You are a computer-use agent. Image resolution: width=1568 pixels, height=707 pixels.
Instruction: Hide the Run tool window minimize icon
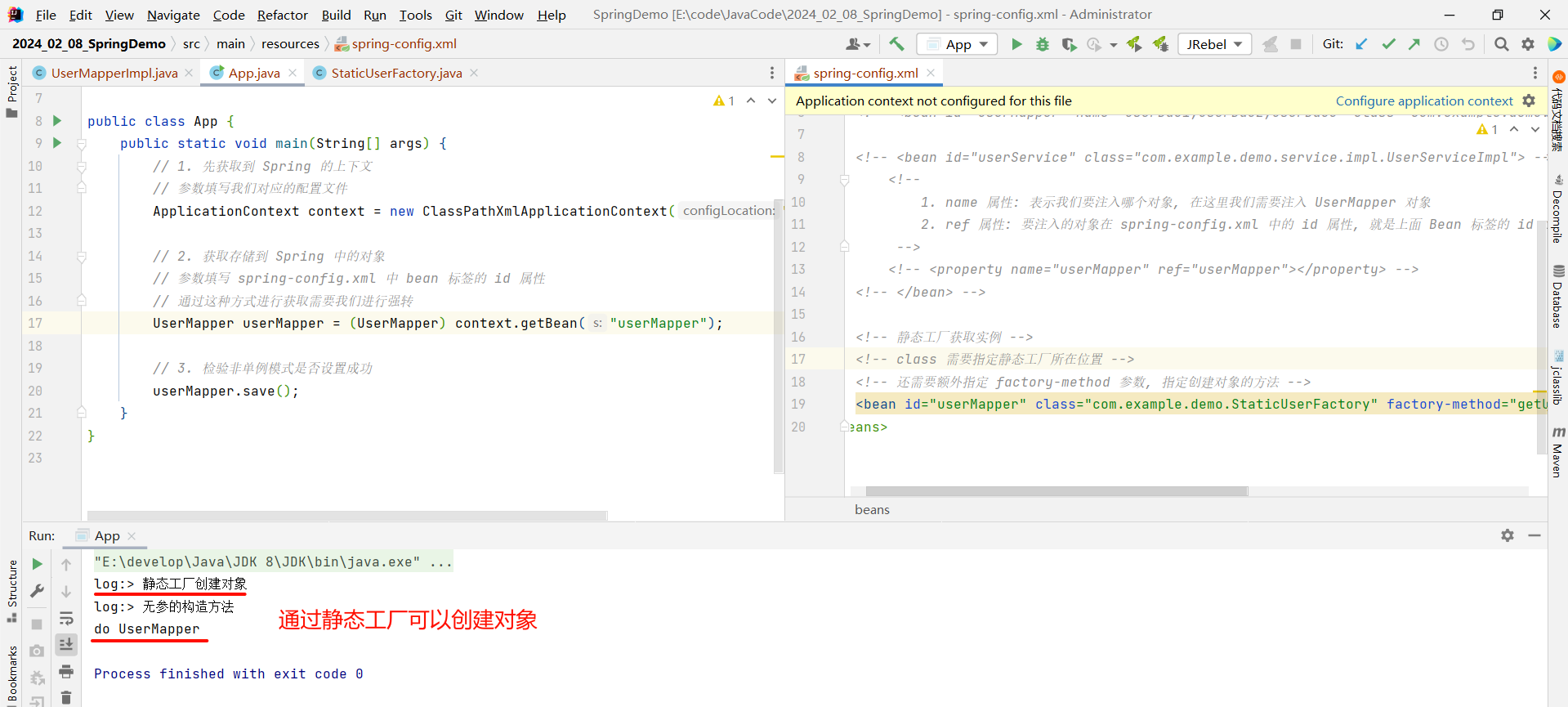(x=1534, y=535)
